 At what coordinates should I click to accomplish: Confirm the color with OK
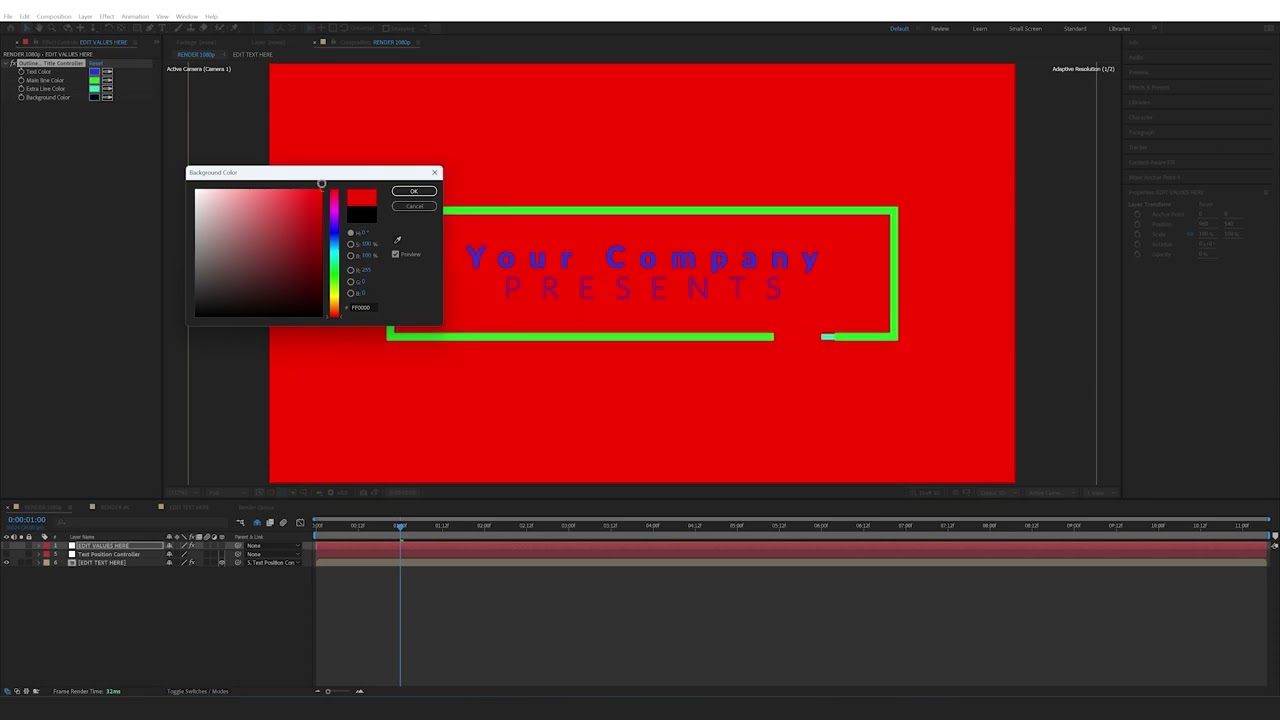click(414, 191)
